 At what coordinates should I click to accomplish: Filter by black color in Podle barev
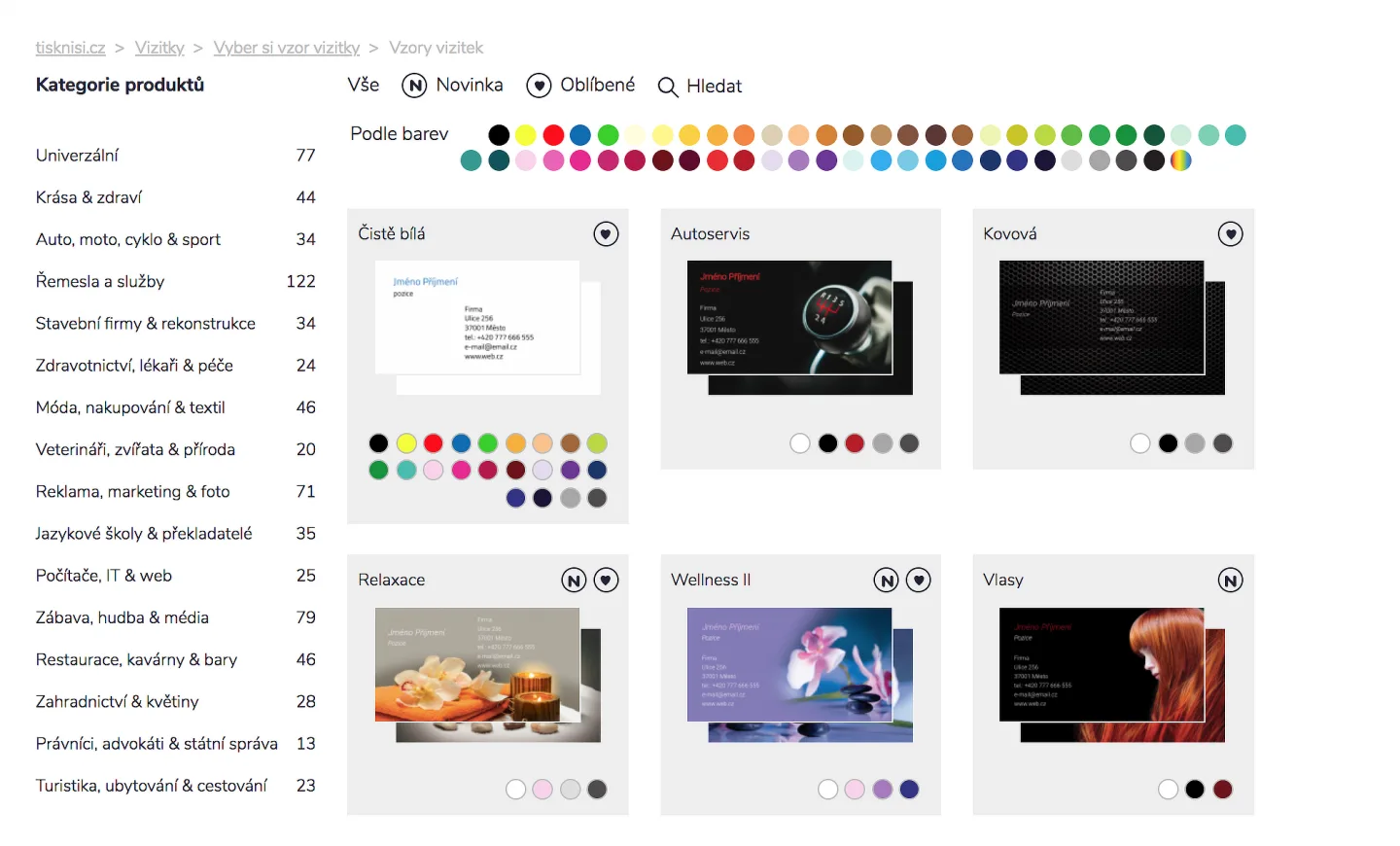click(499, 135)
